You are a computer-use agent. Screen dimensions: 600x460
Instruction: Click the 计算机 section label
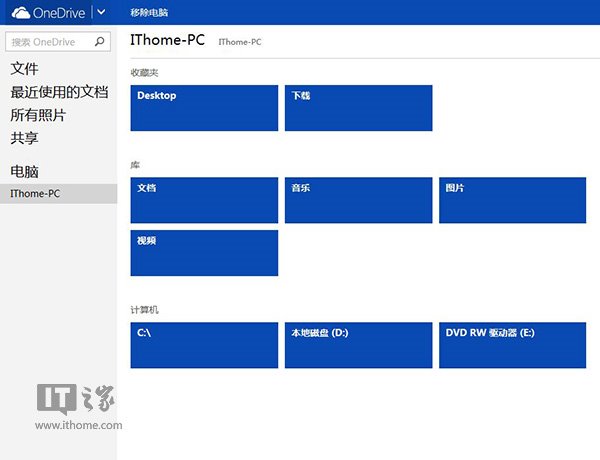pyautogui.click(x=144, y=310)
